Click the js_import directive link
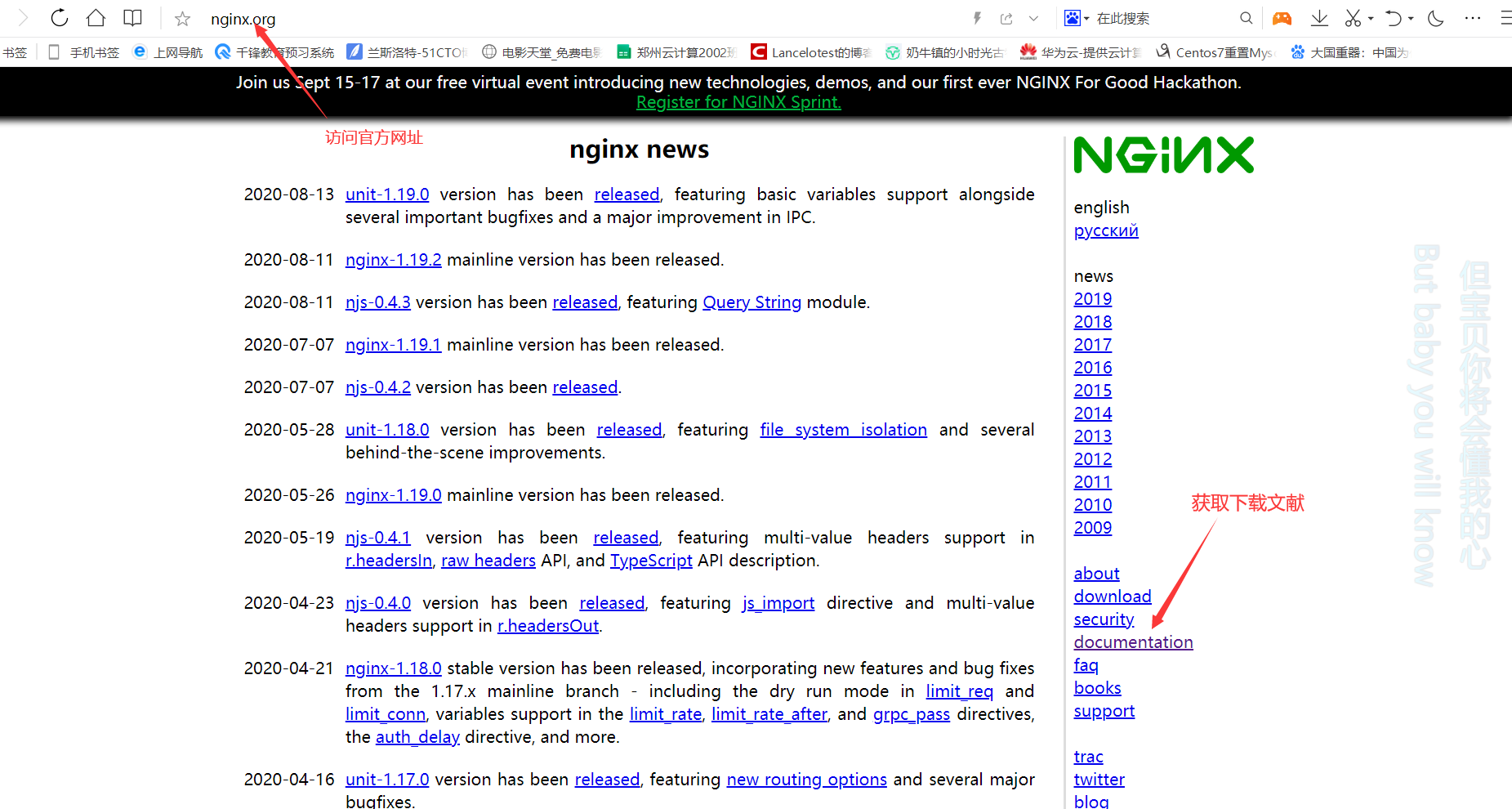1512x809 pixels. (778, 603)
